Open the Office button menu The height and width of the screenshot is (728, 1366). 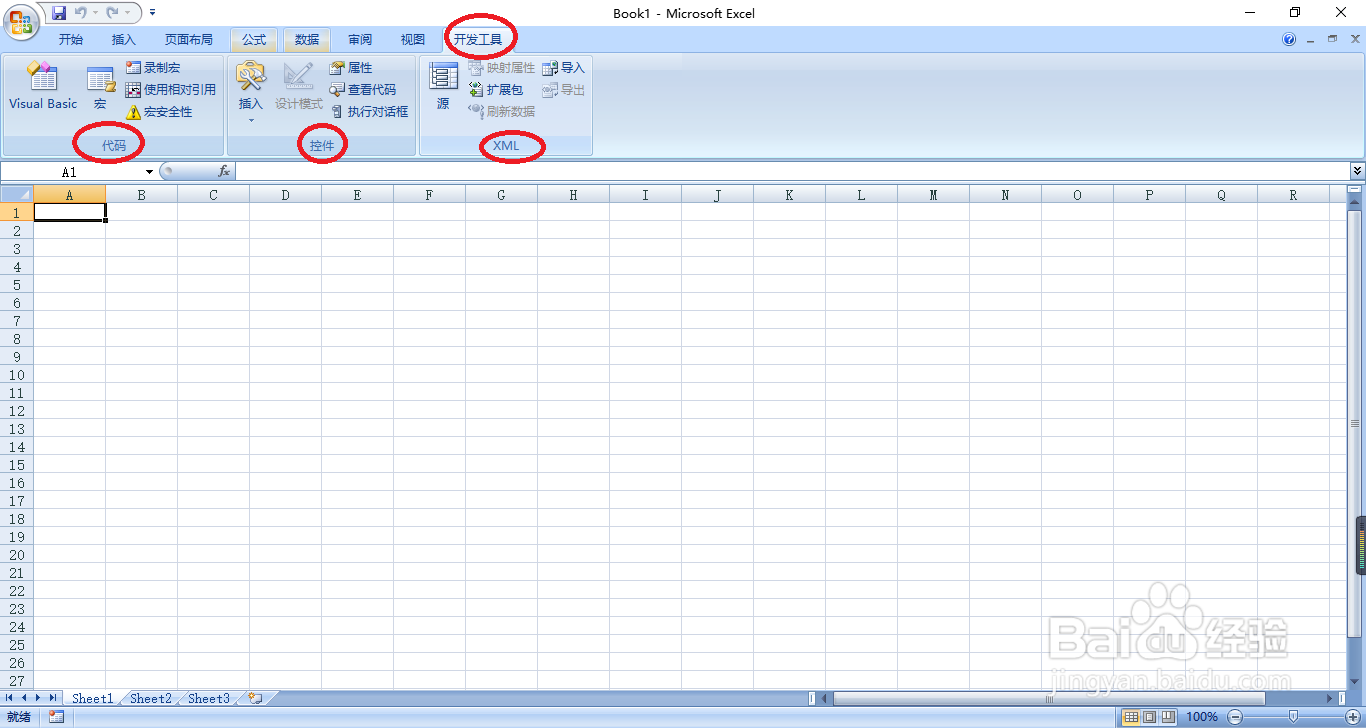[21, 21]
